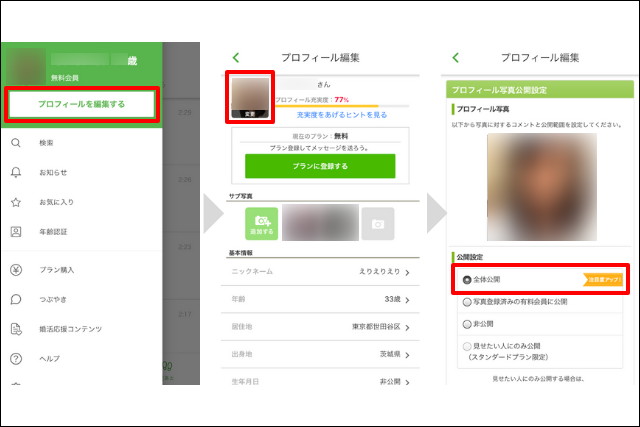Open 婚活応援コンテンツ document icon
Image resolution: width=640 pixels, height=427 pixels.
pyautogui.click(x=16, y=329)
